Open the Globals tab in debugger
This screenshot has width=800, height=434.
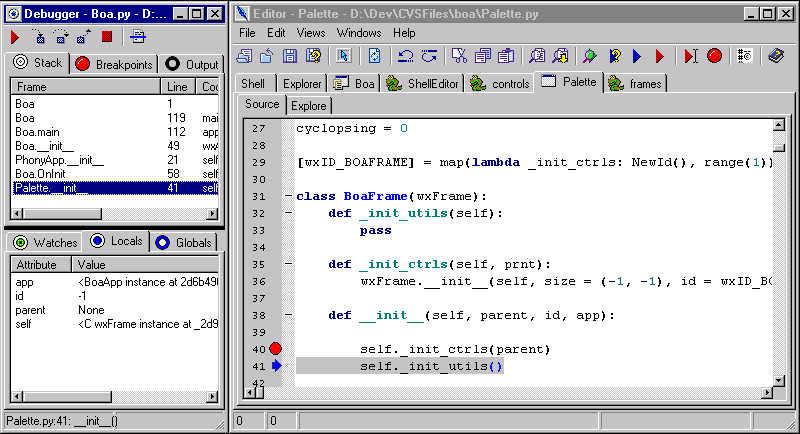pos(184,242)
